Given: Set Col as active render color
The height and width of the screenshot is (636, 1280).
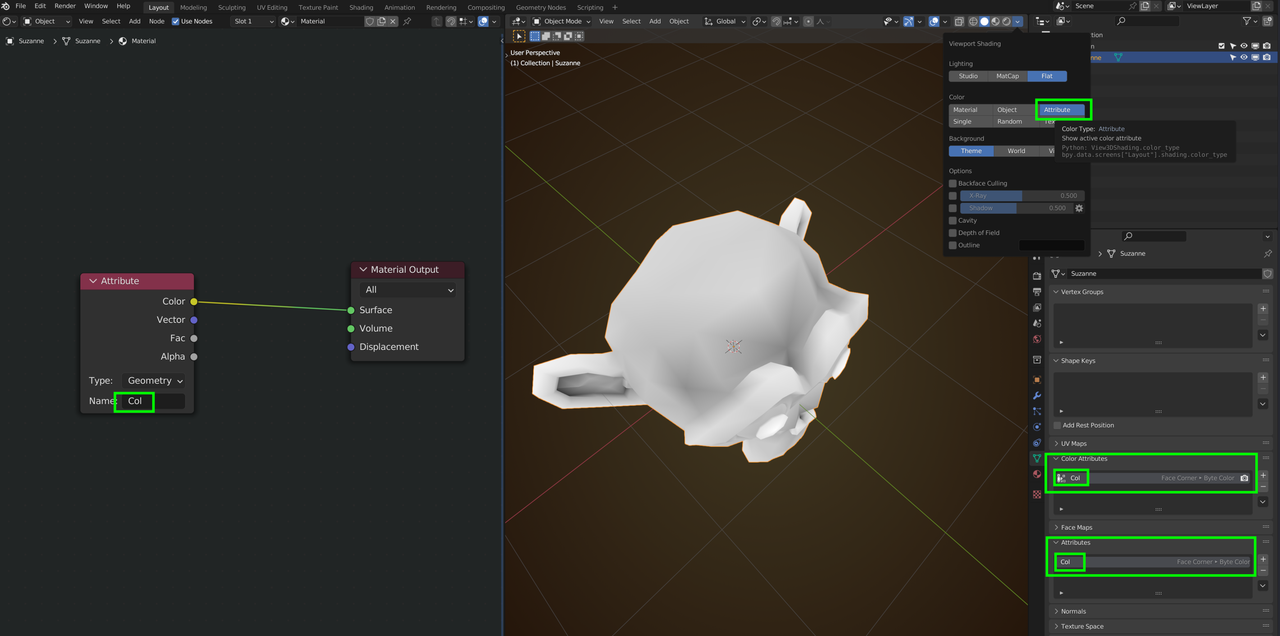Looking at the screenshot, I should [1244, 478].
